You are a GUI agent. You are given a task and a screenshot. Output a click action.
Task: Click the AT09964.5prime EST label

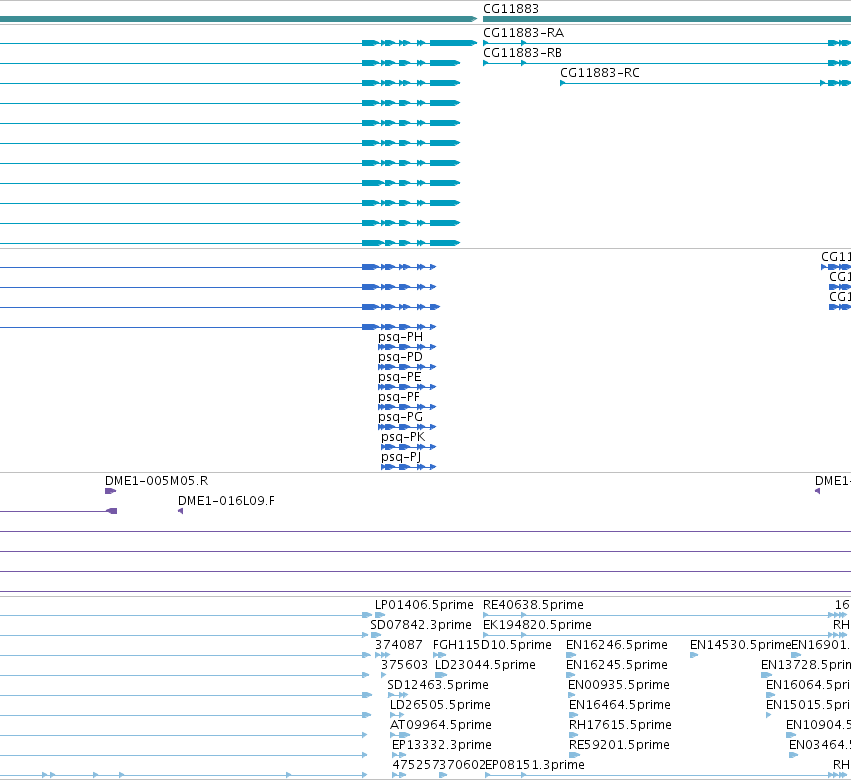pos(441,725)
